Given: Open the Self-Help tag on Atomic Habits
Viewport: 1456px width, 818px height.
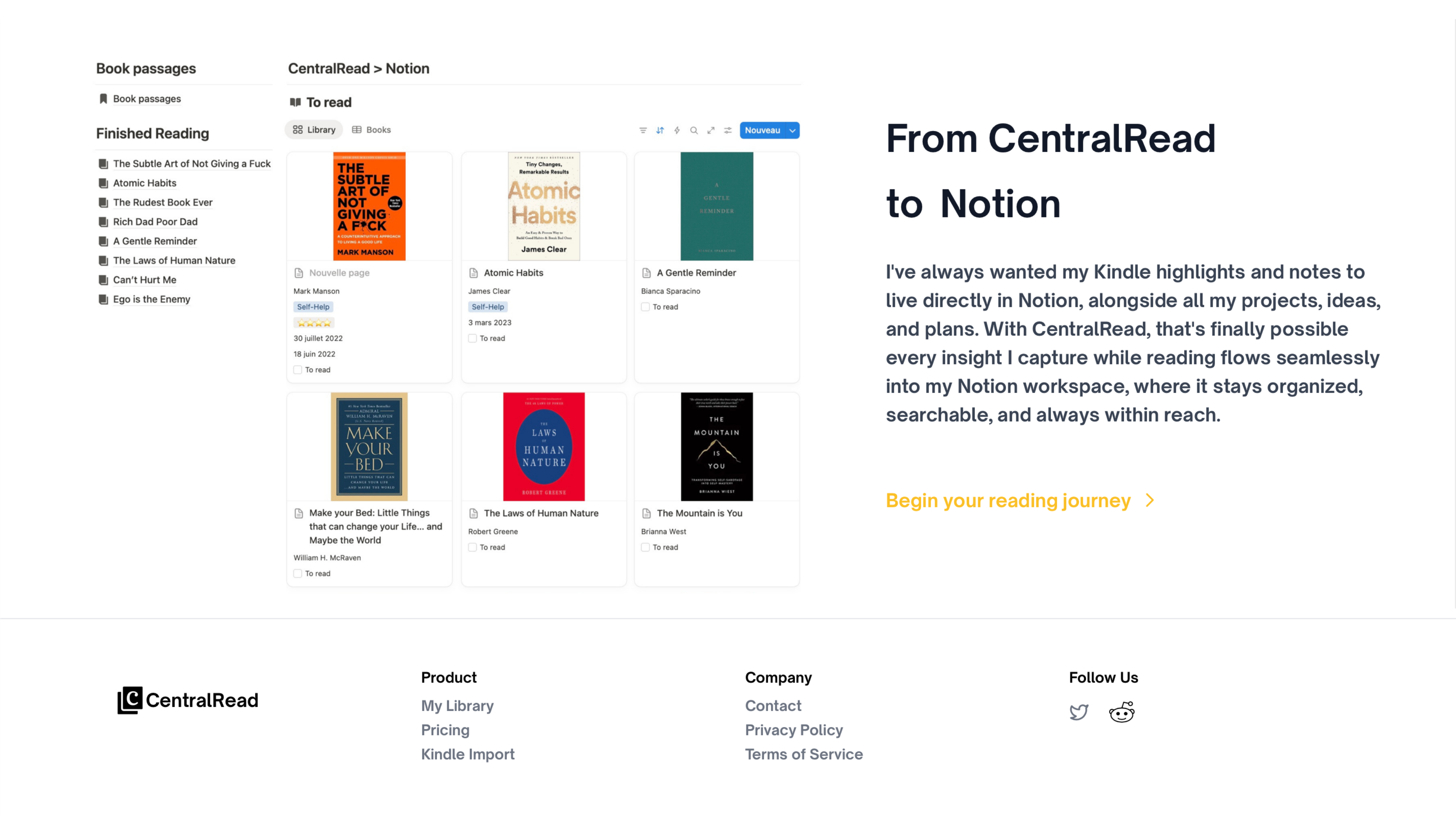Looking at the screenshot, I should [x=488, y=307].
